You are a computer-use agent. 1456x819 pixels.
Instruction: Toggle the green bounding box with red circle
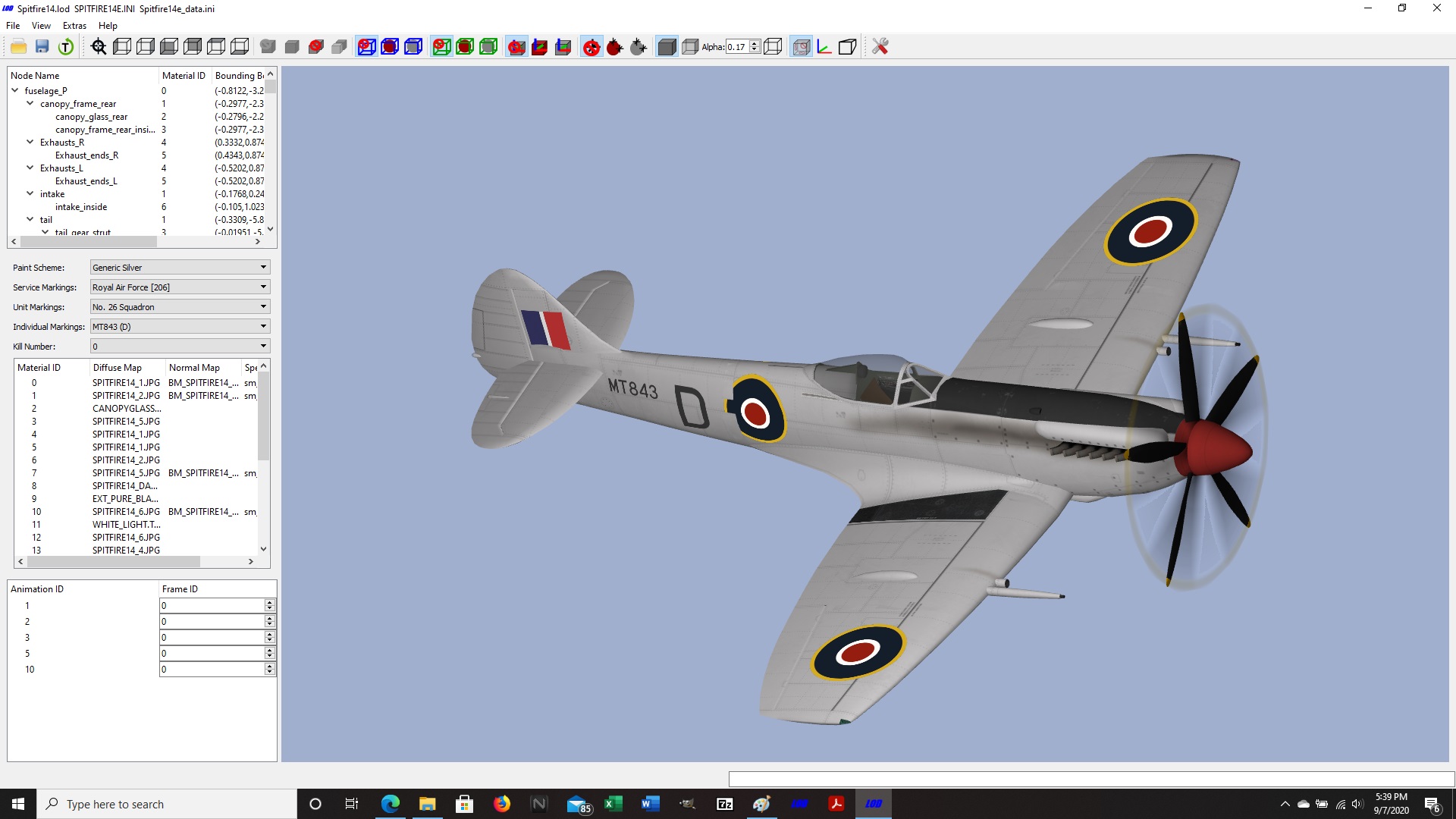pos(441,47)
